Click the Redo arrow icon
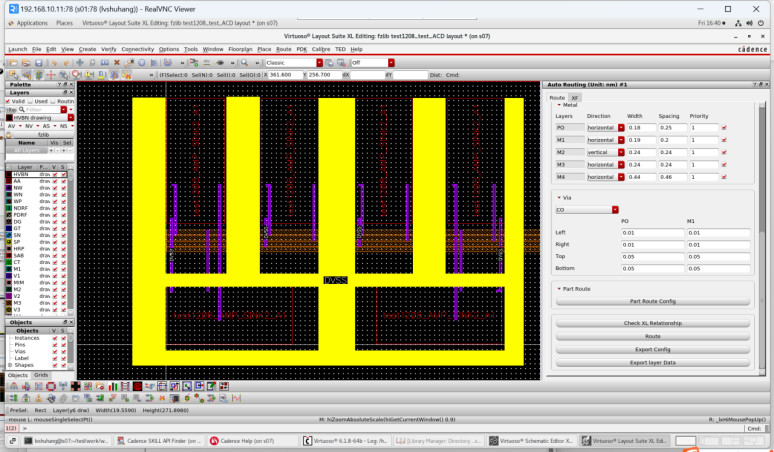Image resolution: width=774 pixels, height=452 pixels. 66,63
